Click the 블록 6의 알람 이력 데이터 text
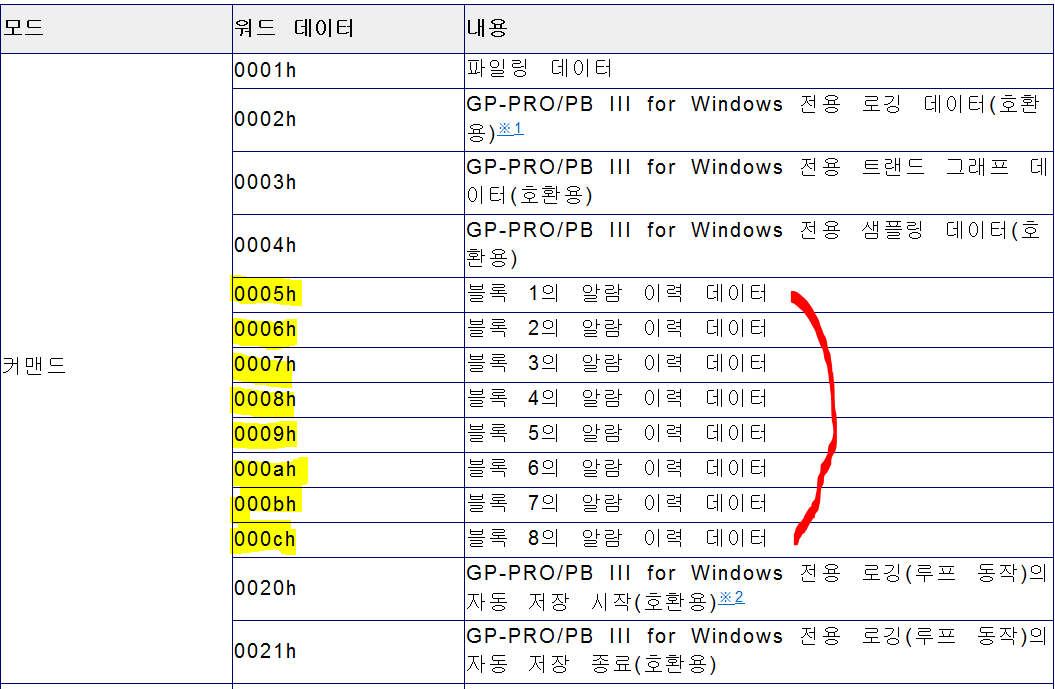Viewport: 1055px width, 689px height. pos(617,468)
